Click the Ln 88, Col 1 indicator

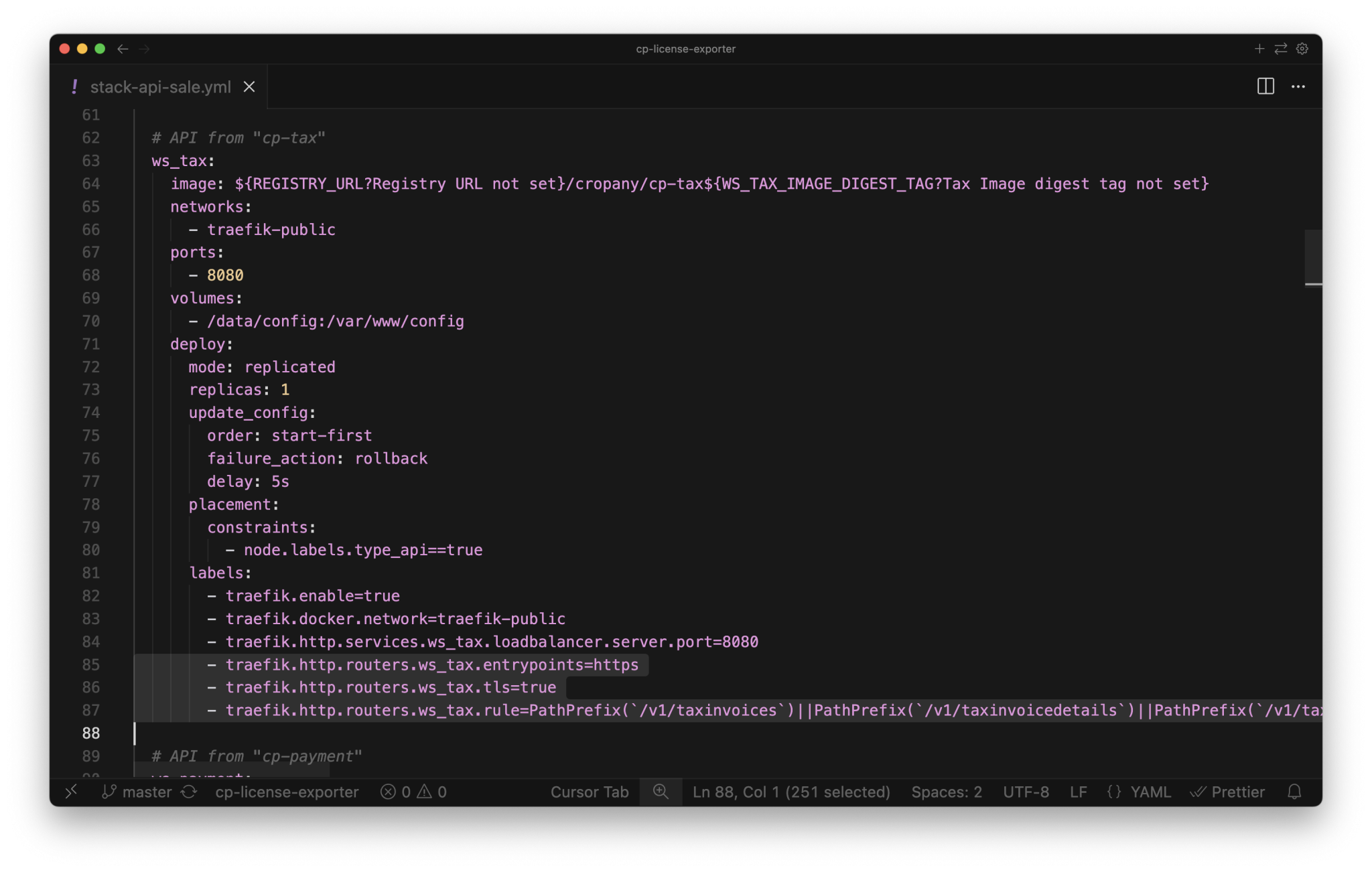click(792, 792)
